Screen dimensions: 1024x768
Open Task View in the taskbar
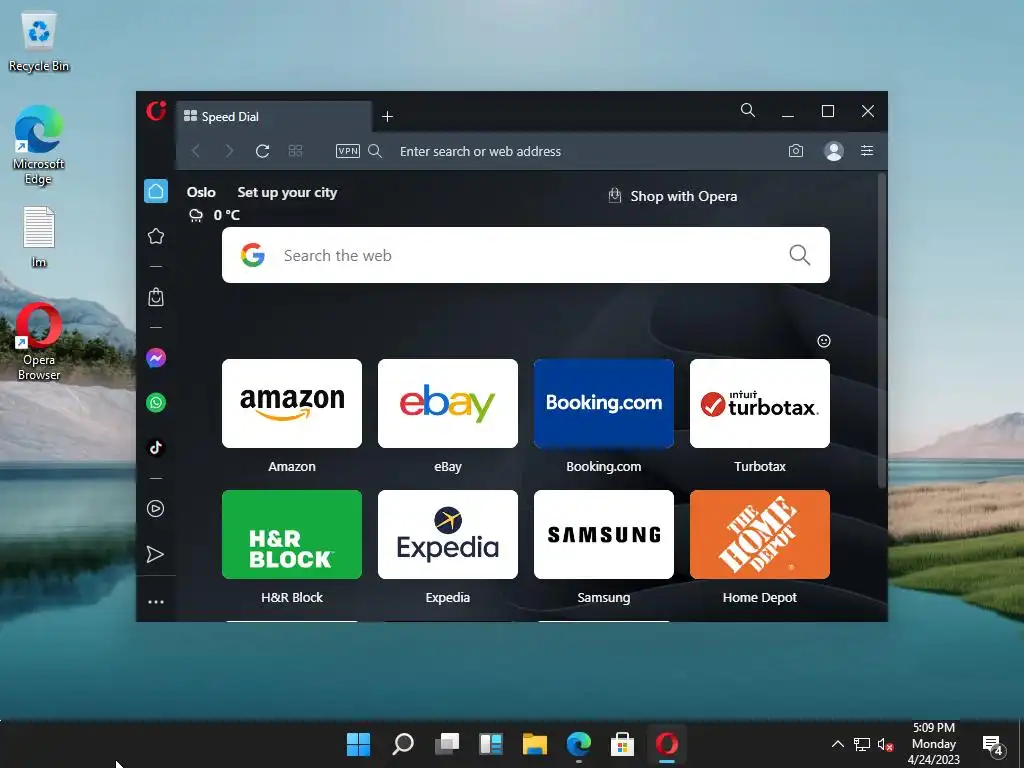[447, 744]
